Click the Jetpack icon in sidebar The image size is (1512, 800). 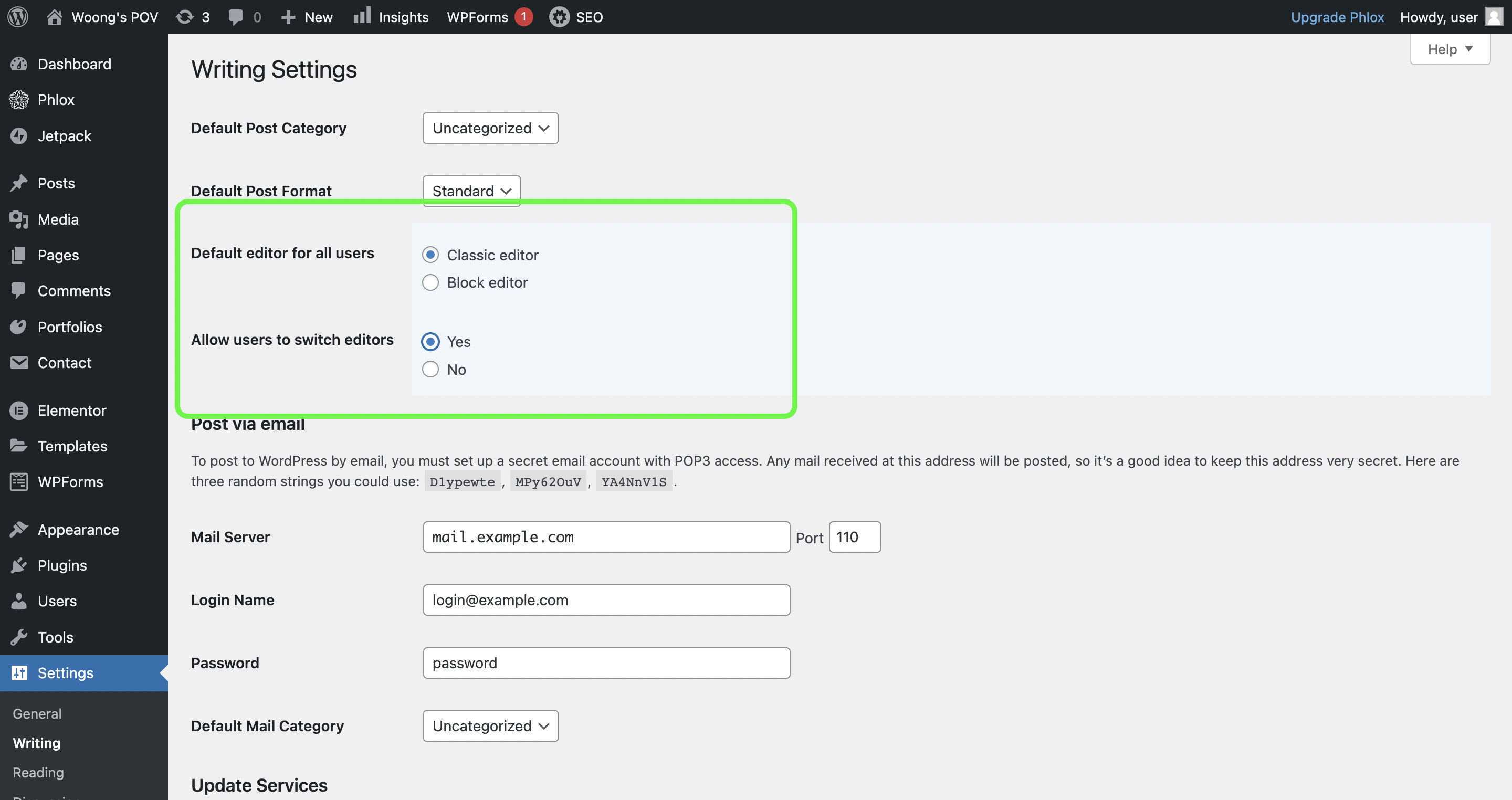pos(19,135)
